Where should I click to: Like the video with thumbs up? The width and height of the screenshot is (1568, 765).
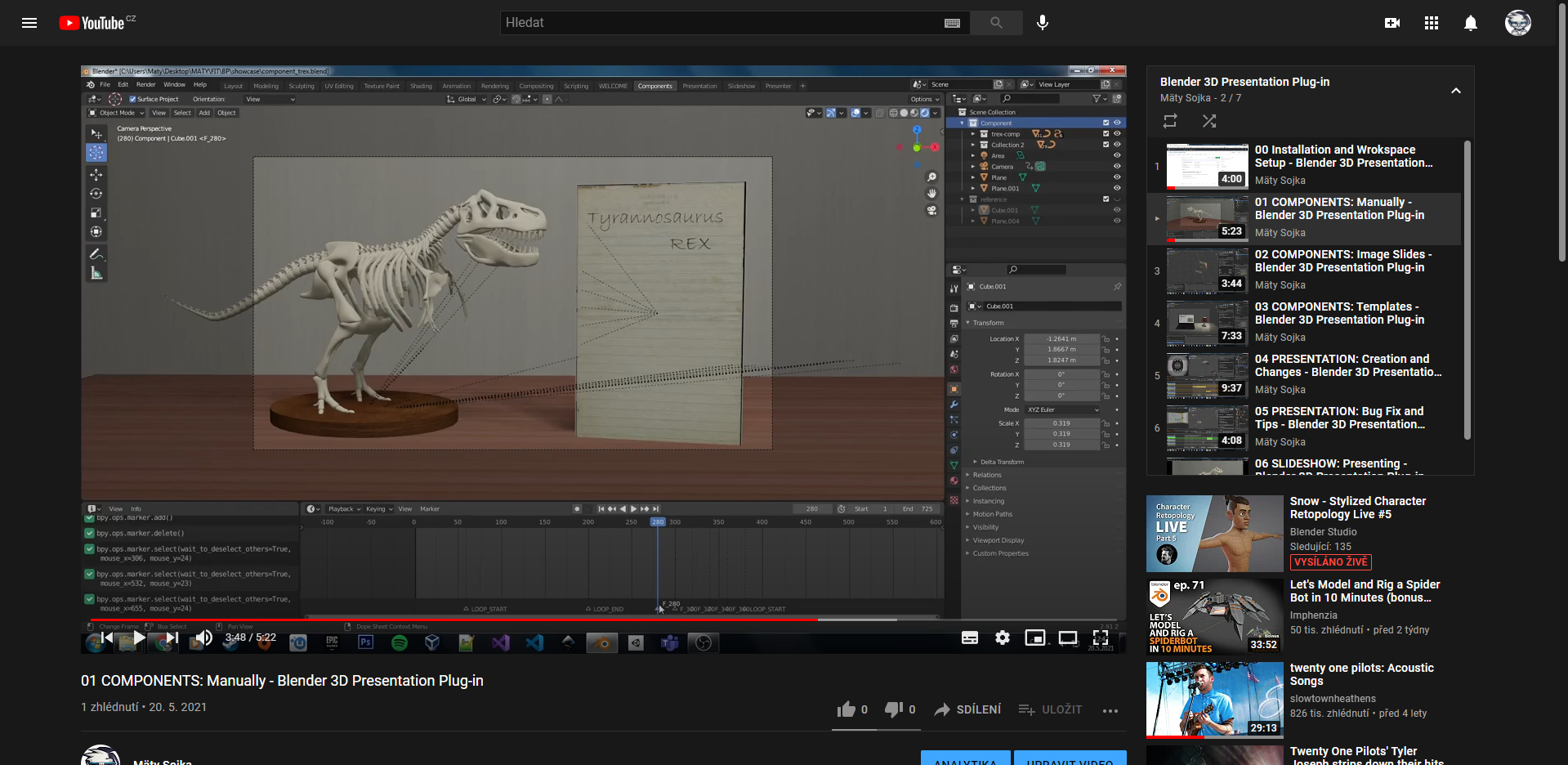tap(847, 709)
